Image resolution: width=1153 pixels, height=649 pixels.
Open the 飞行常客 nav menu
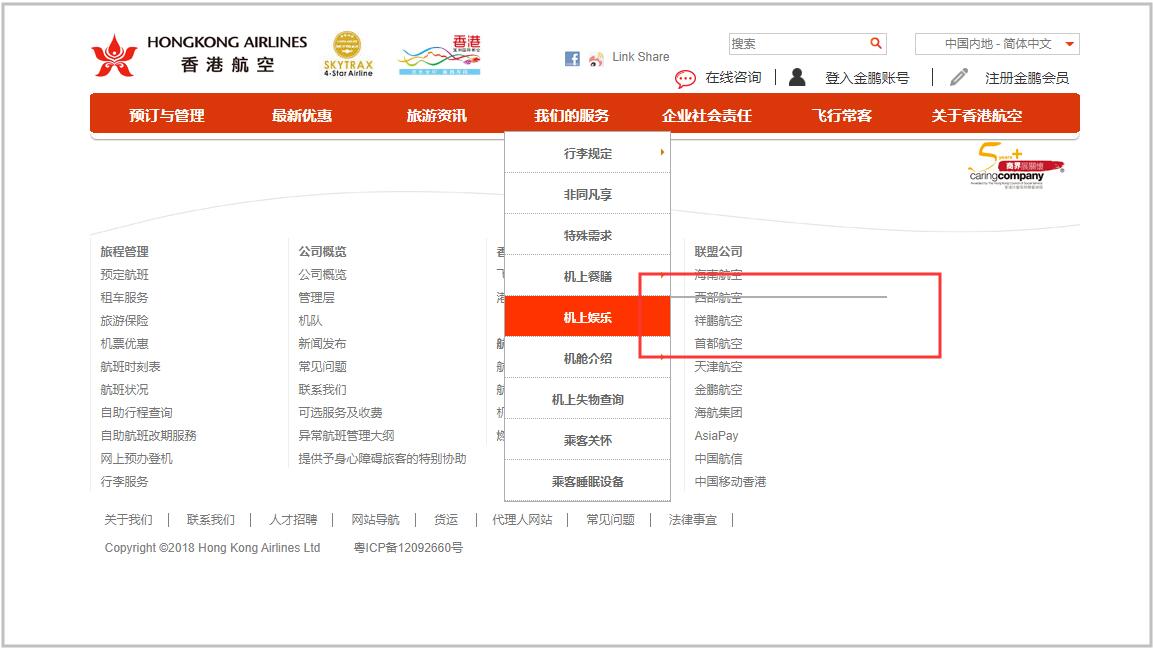[x=842, y=115]
